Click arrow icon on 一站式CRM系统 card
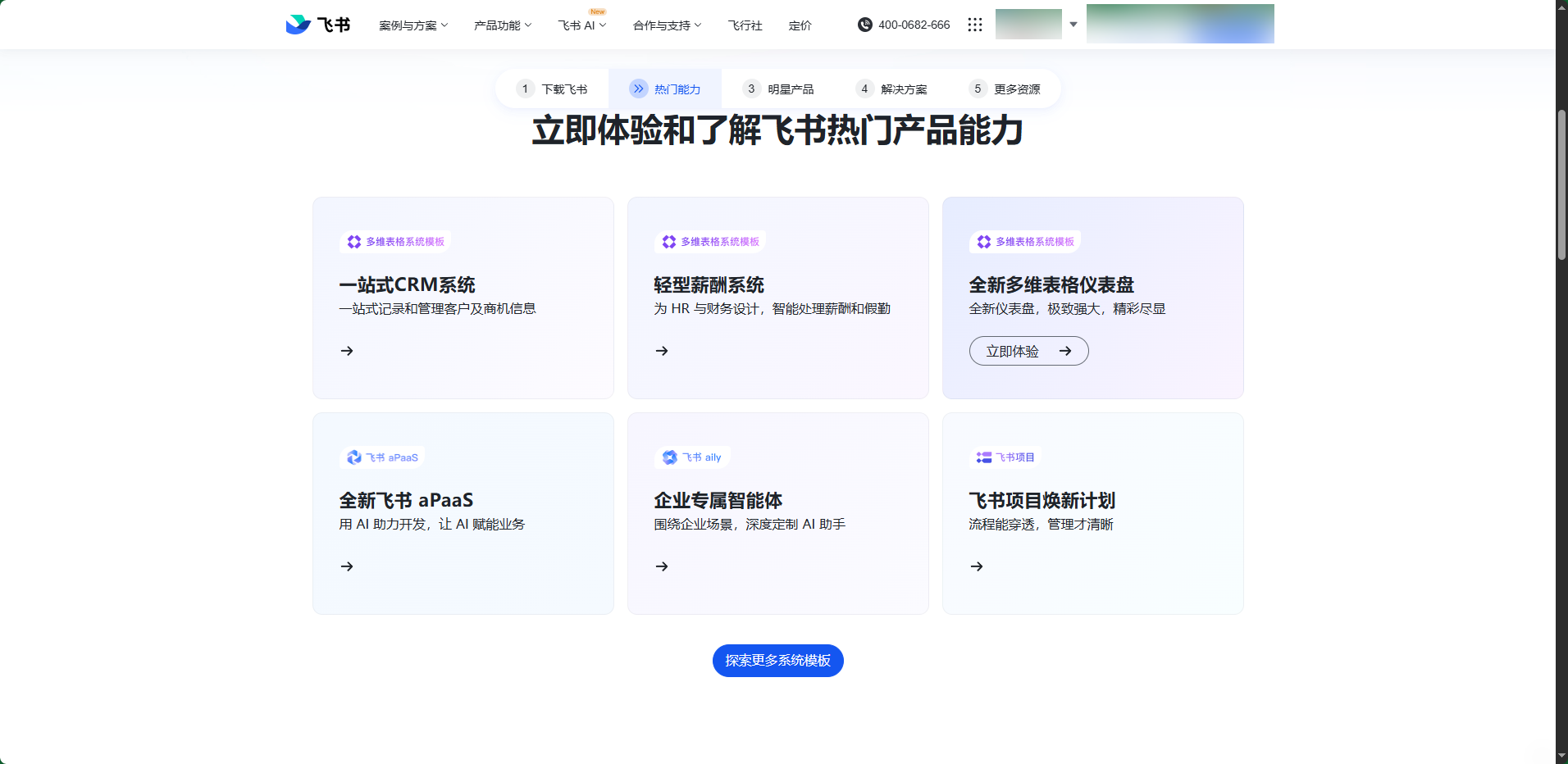The height and width of the screenshot is (764, 1568). point(347,351)
